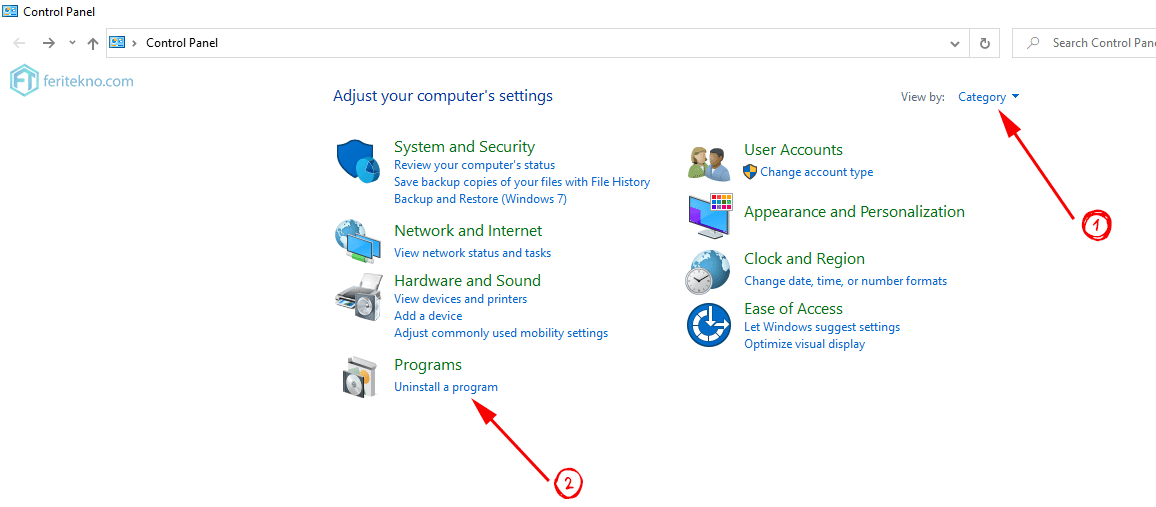This screenshot has width=1156, height=507.
Task: Open the Appearance and Personalization monitor icon
Action: (x=711, y=216)
